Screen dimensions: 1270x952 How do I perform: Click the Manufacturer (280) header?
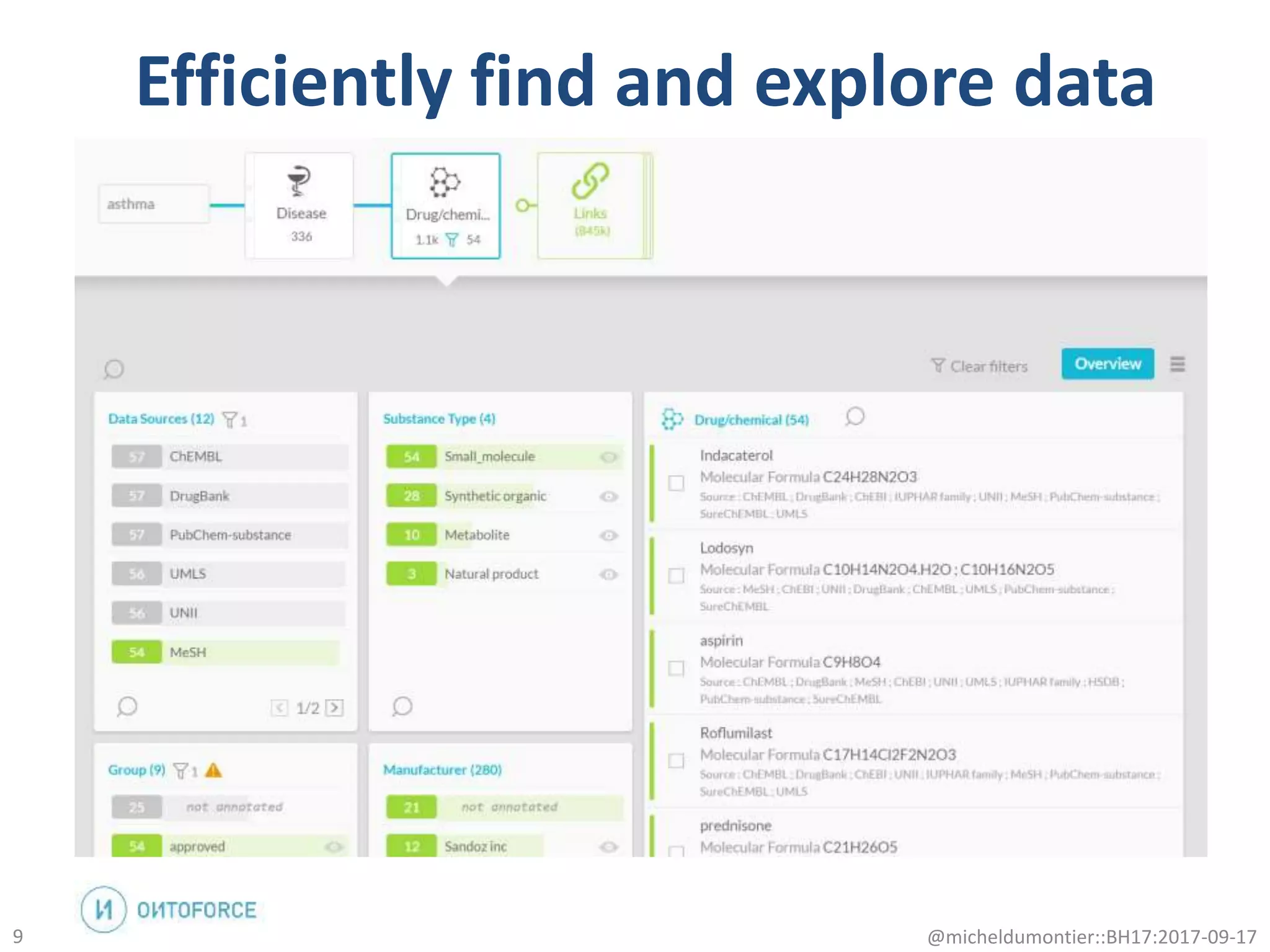(x=442, y=770)
